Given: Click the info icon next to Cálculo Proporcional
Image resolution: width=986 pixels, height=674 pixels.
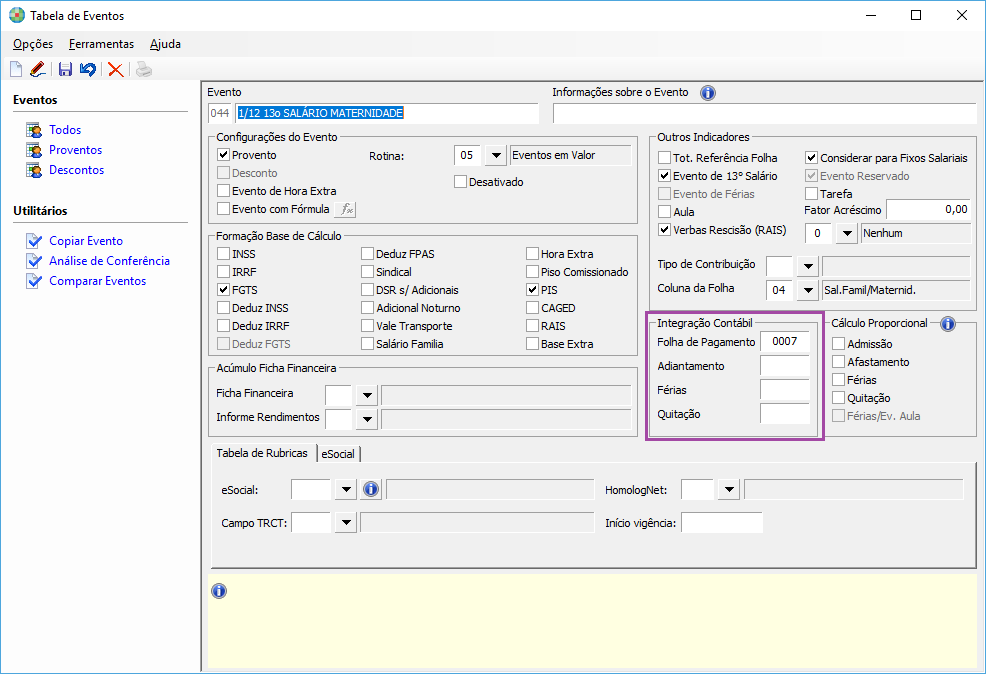Looking at the screenshot, I should coord(947,324).
